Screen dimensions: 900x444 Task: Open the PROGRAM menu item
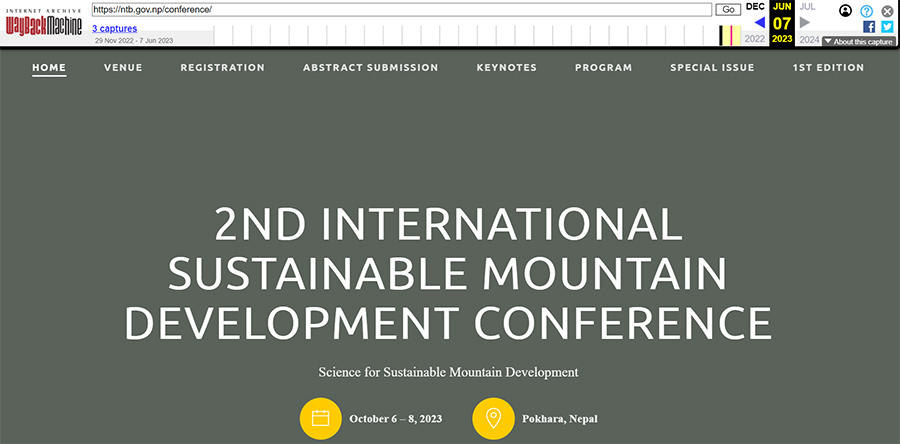pyautogui.click(x=604, y=68)
